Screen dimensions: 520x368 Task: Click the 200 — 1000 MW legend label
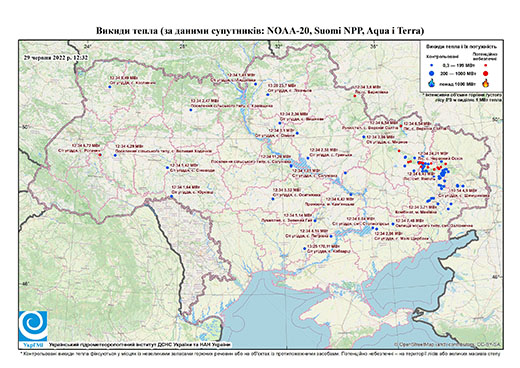[x=459, y=73]
